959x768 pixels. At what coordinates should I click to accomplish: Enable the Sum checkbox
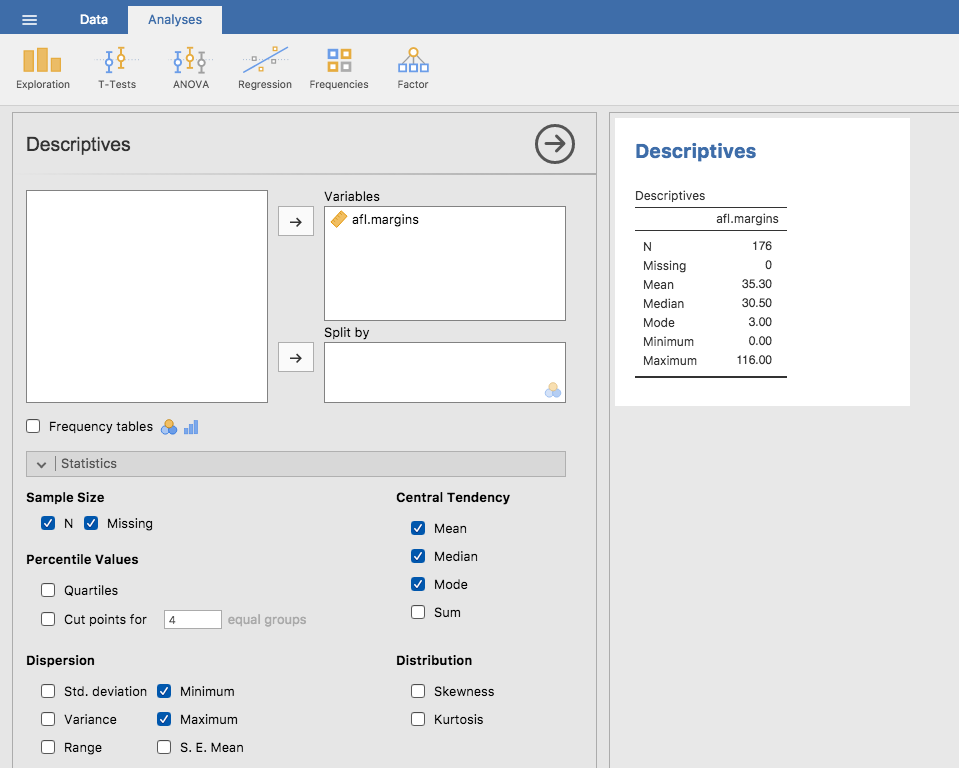418,612
